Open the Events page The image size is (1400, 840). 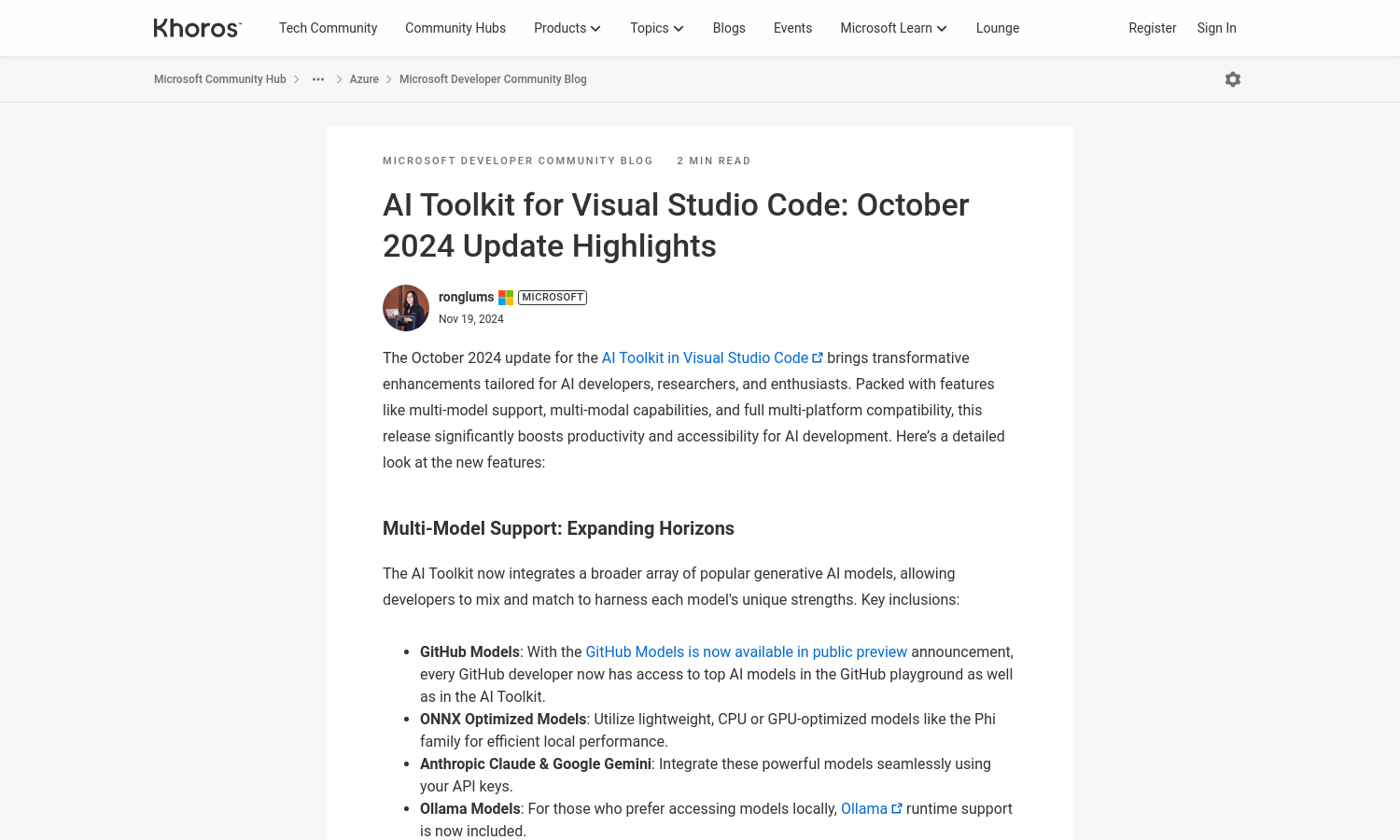tap(792, 28)
